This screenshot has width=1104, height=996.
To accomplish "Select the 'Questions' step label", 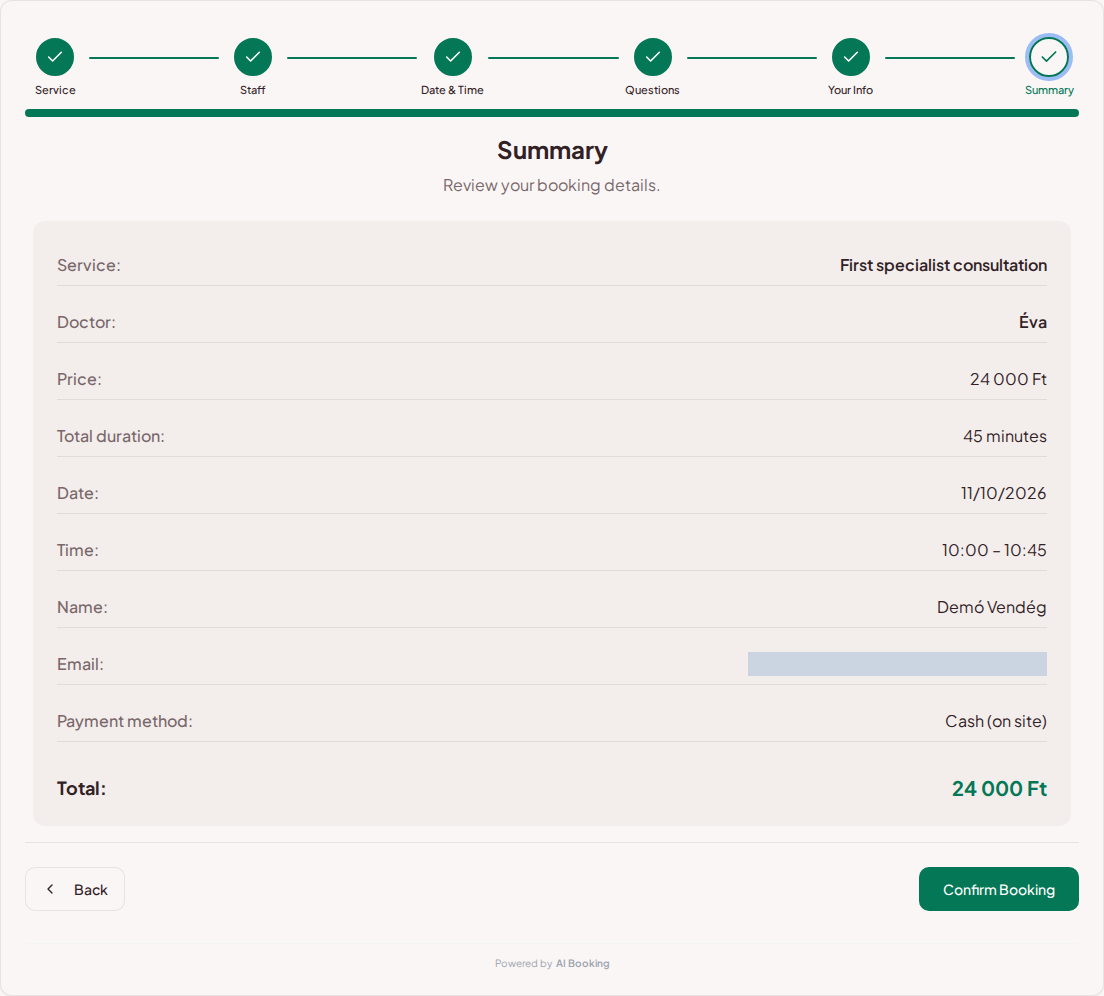I will (x=652, y=90).
